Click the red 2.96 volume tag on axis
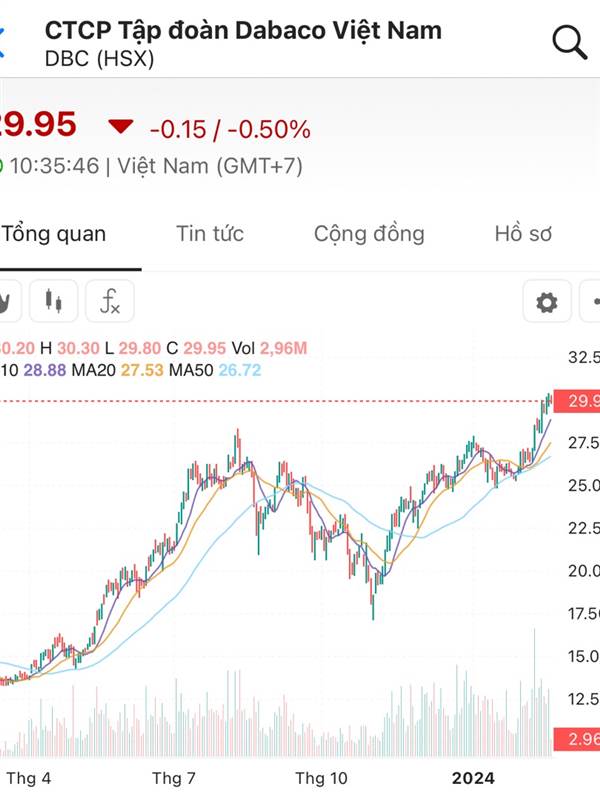 point(578,740)
